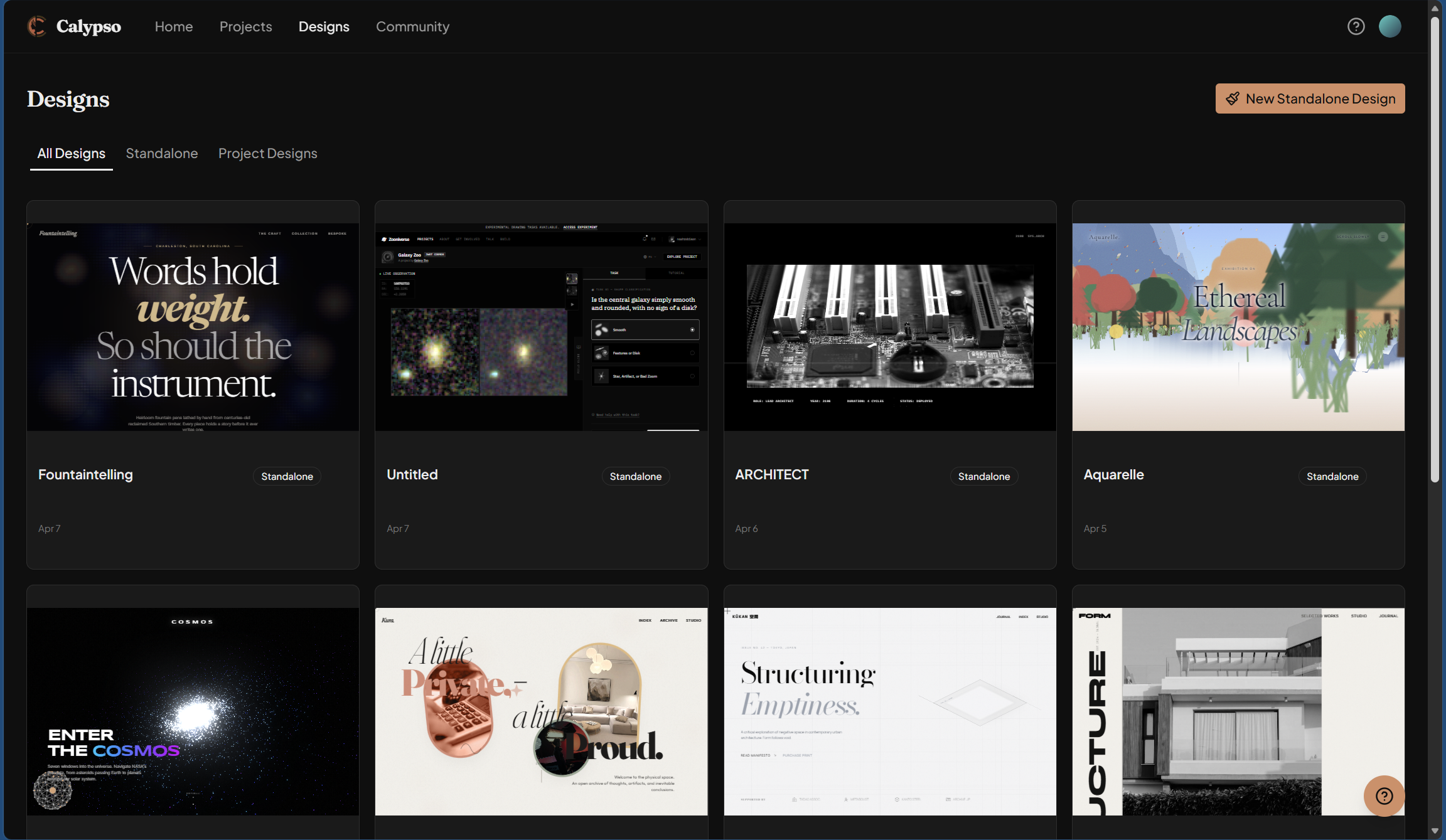Create a New Standalone Design
Screen dimensions: 1446x840
point(1309,98)
